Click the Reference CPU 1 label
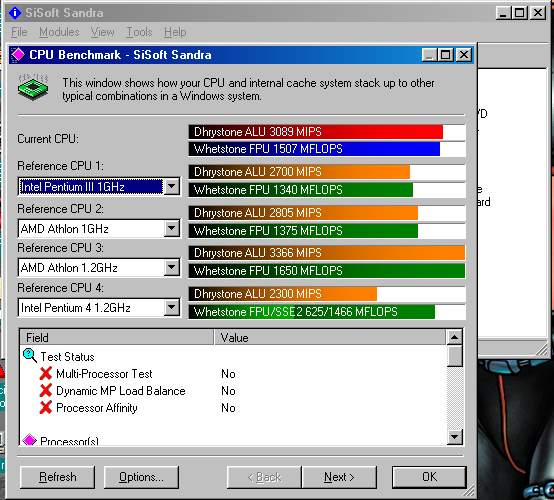The image size is (554, 500). [60, 166]
